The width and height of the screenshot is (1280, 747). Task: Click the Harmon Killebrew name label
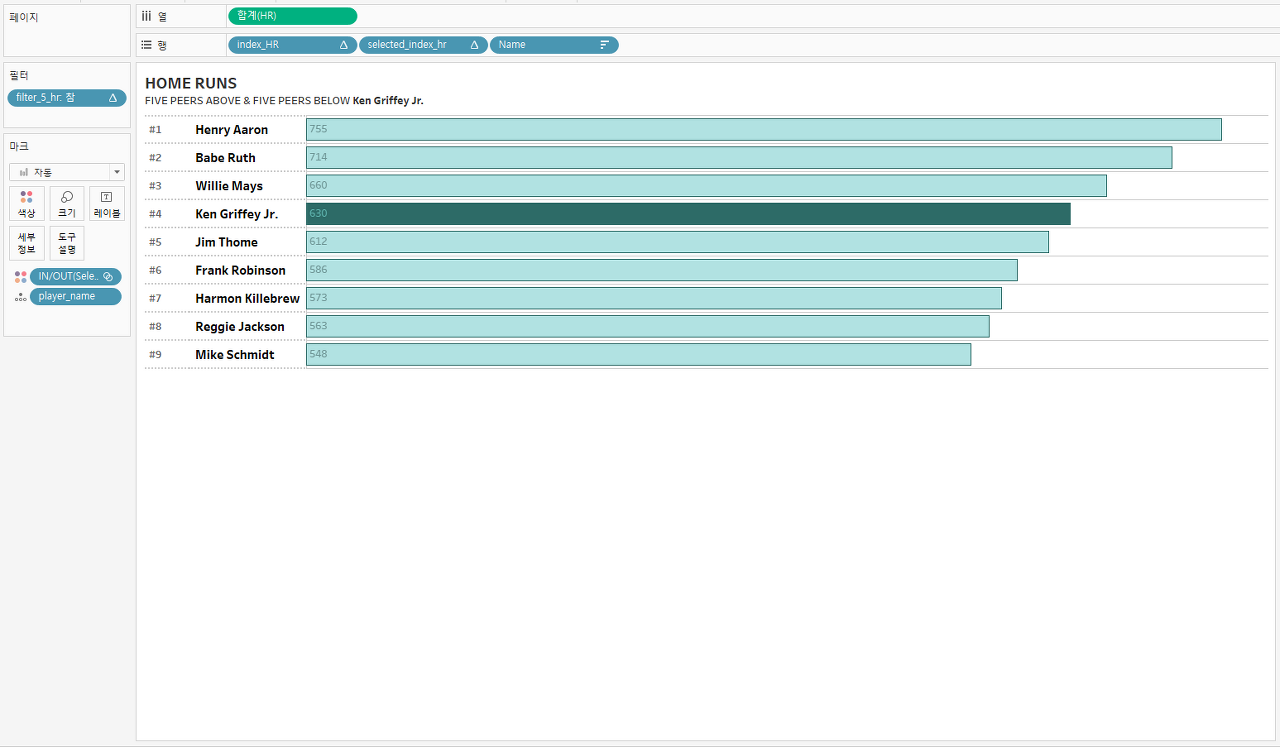tap(247, 298)
